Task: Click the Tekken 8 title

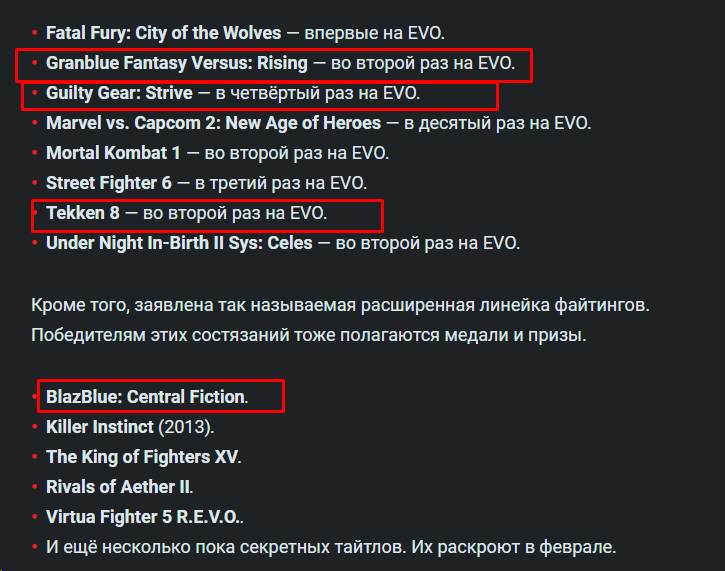Action: (x=83, y=214)
